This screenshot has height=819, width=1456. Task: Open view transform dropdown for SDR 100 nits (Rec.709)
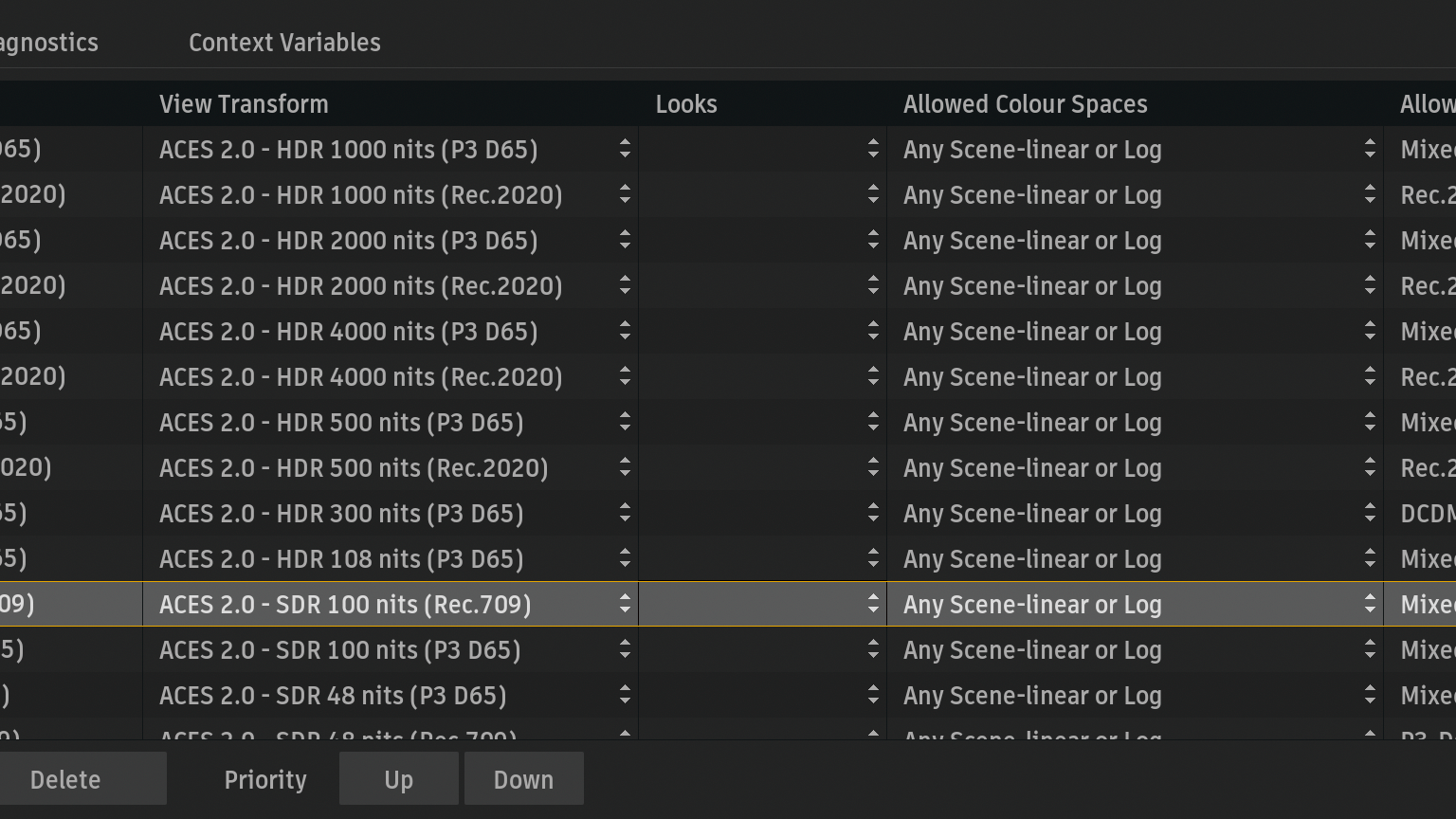[x=391, y=605]
